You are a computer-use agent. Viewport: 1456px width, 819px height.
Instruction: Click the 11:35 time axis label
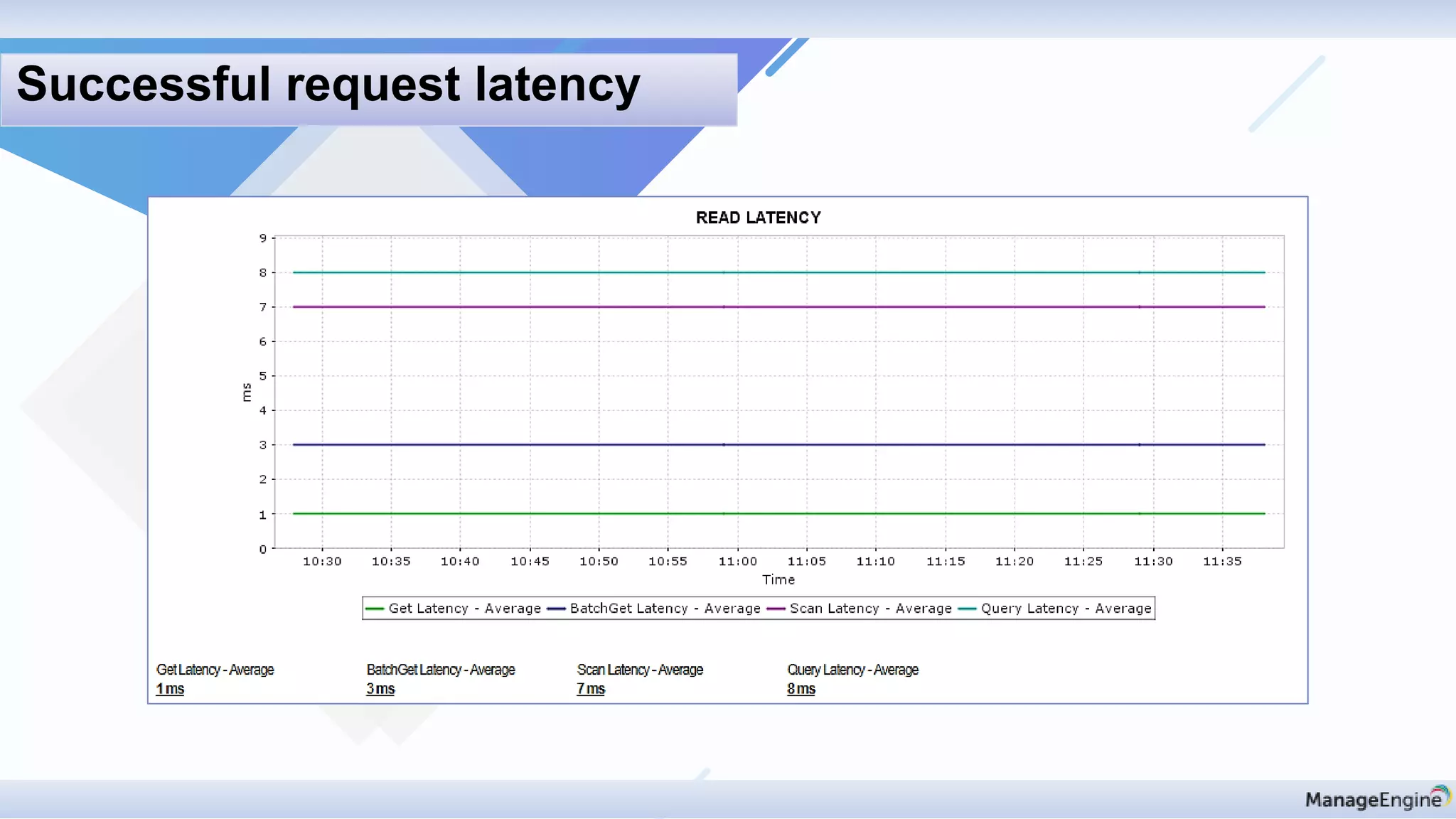coord(1222,562)
